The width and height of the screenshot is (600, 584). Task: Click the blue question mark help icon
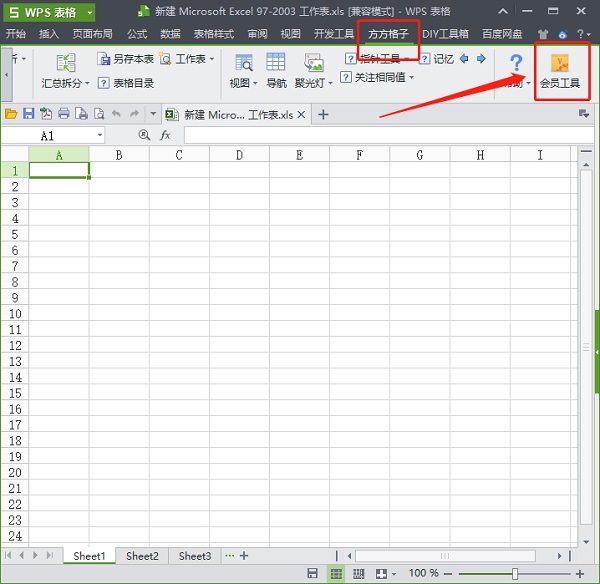pyautogui.click(x=516, y=63)
